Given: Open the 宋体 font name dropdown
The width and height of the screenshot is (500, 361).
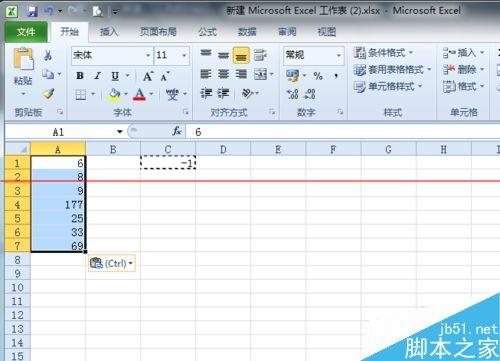Looking at the screenshot, I should (x=148, y=55).
